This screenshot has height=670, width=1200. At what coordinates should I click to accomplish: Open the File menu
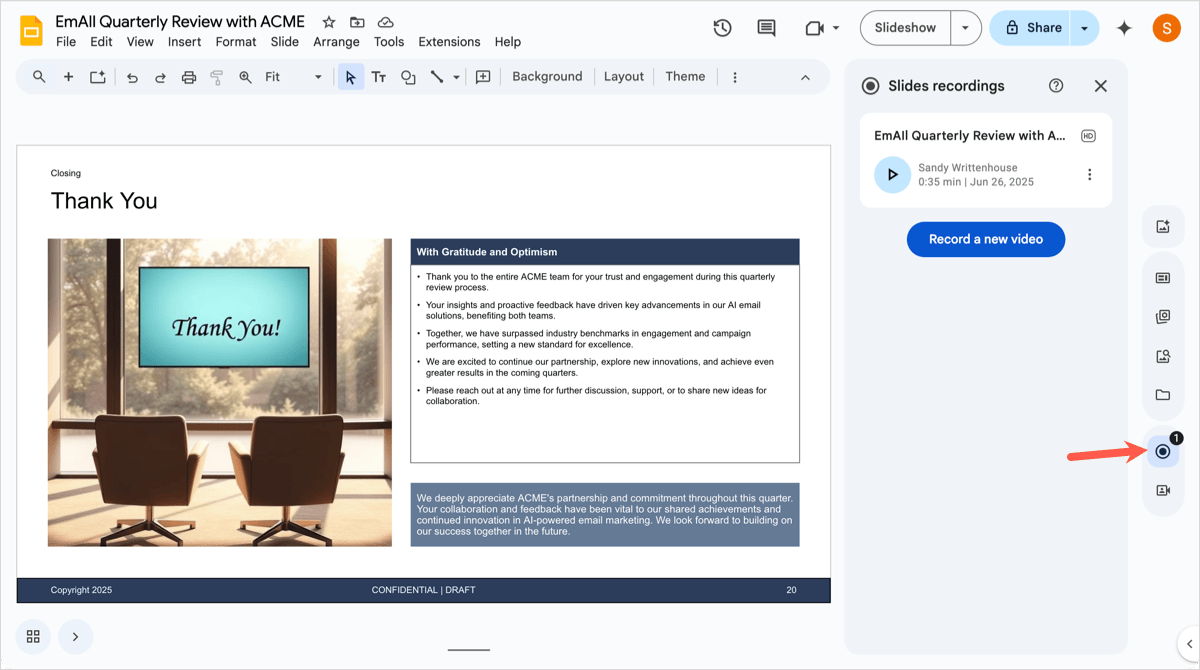pos(66,42)
